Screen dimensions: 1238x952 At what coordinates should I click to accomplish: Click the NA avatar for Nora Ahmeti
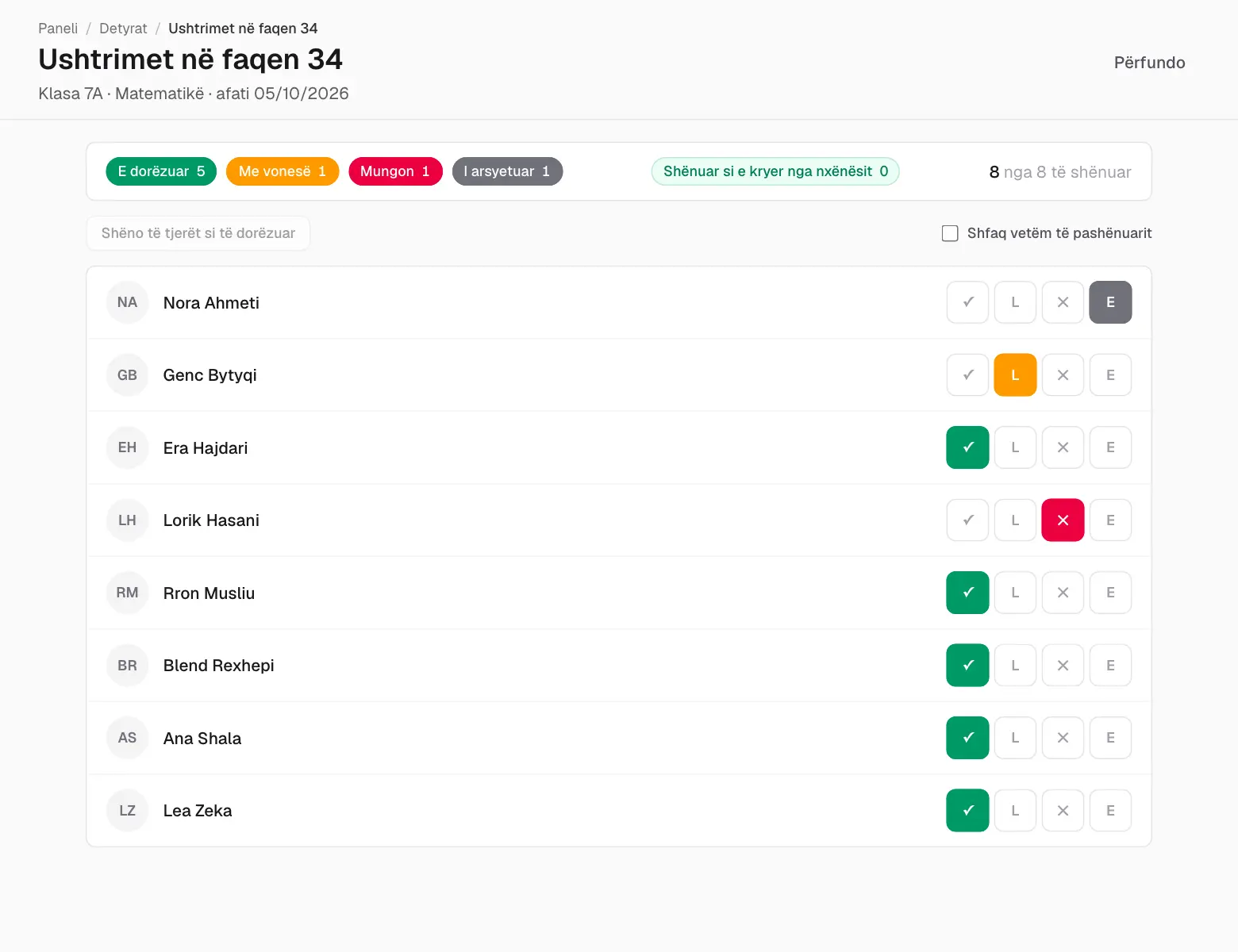127,302
